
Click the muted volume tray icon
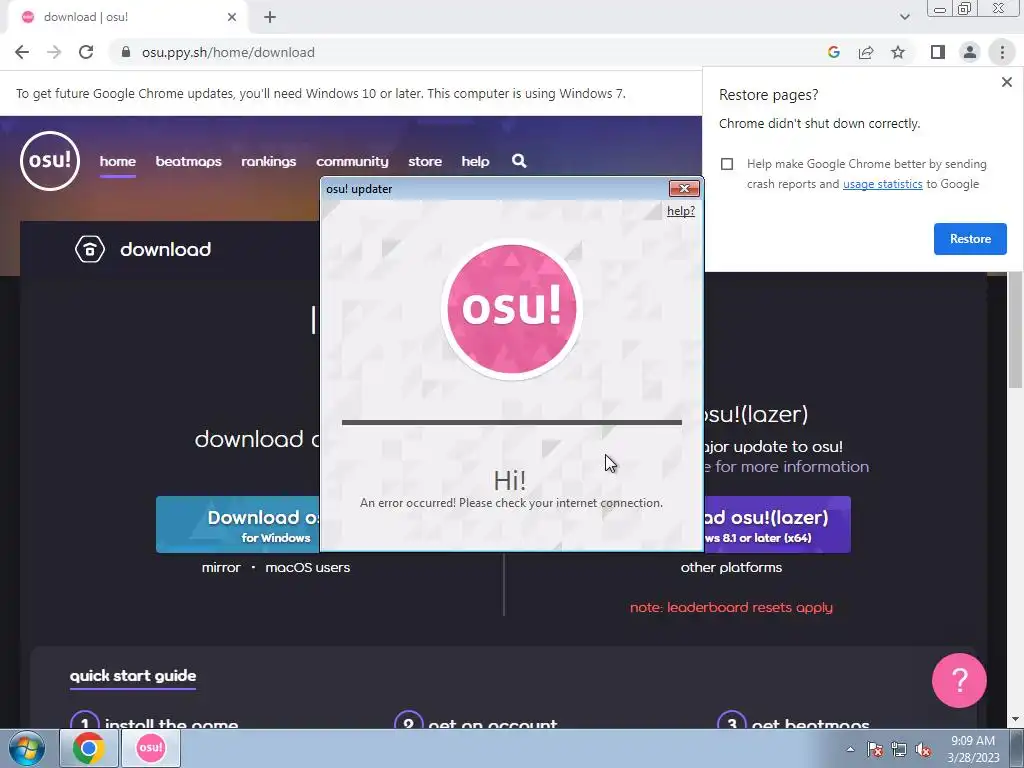[x=923, y=749]
